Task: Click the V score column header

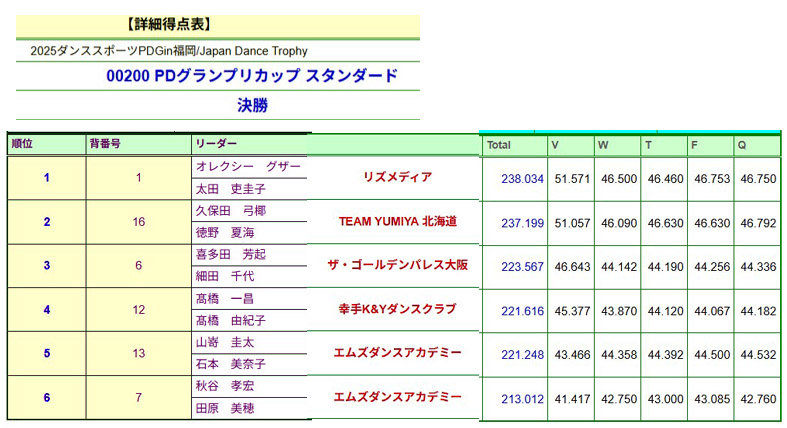Action: [555, 146]
